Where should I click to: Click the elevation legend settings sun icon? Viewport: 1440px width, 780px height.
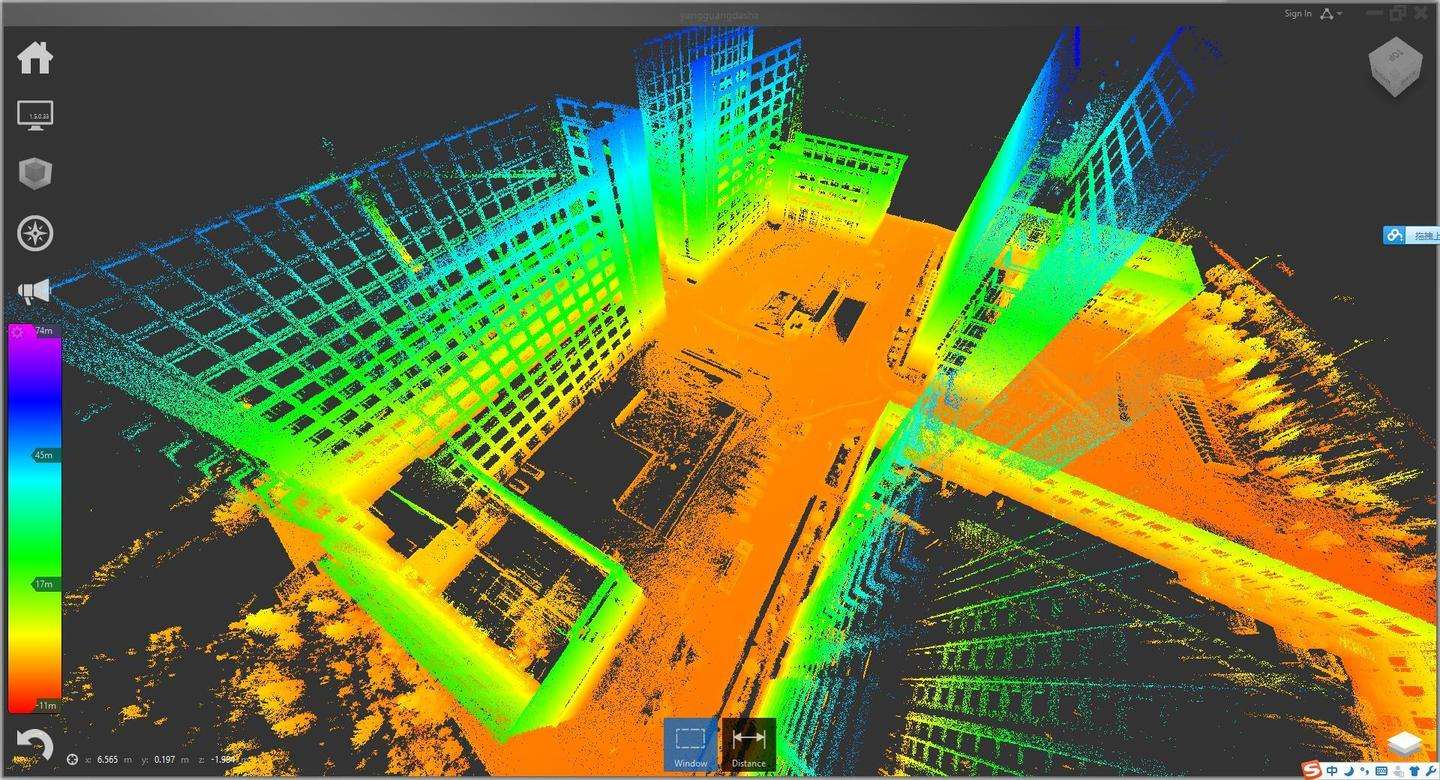click(x=18, y=331)
